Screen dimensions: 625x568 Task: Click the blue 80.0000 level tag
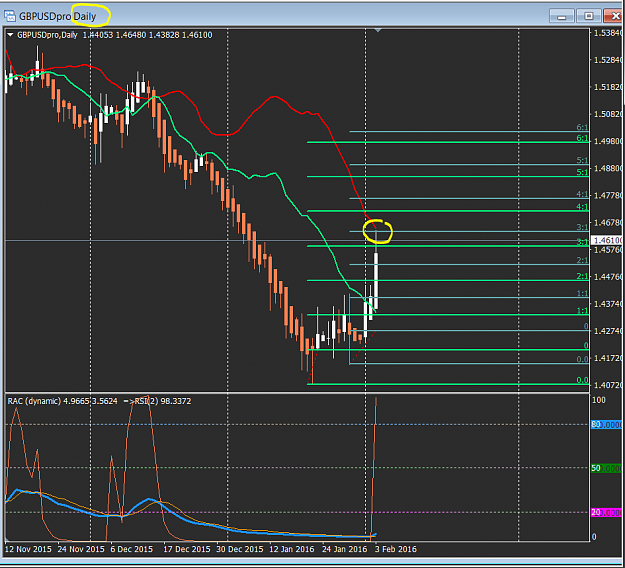click(x=607, y=425)
